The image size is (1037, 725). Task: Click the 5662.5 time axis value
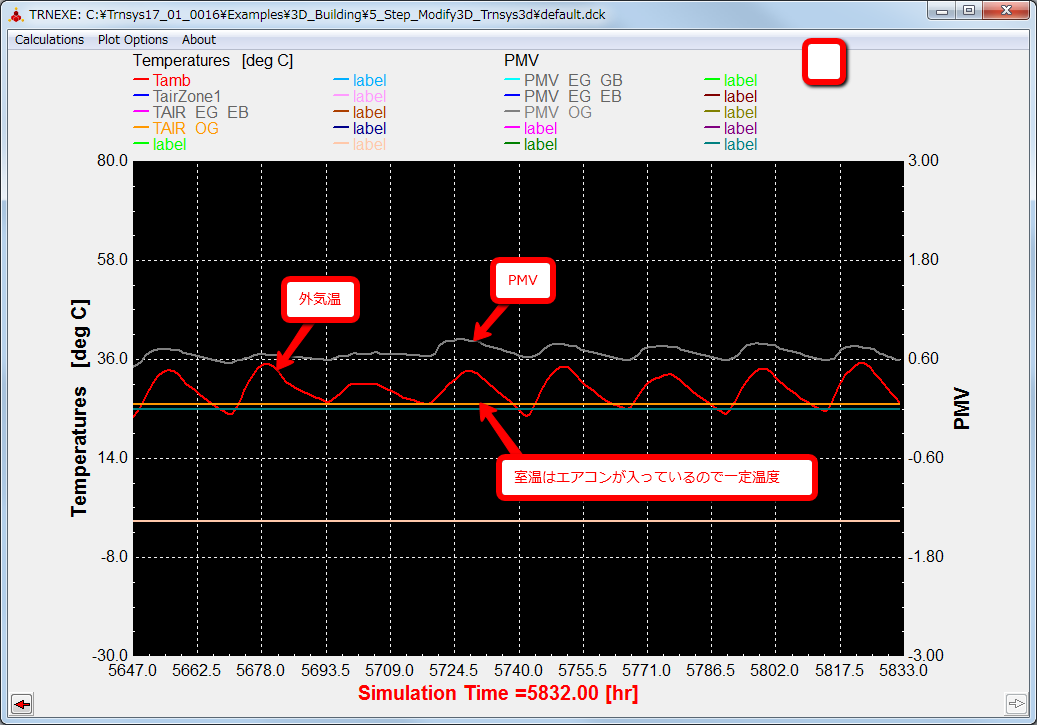[x=196, y=671]
